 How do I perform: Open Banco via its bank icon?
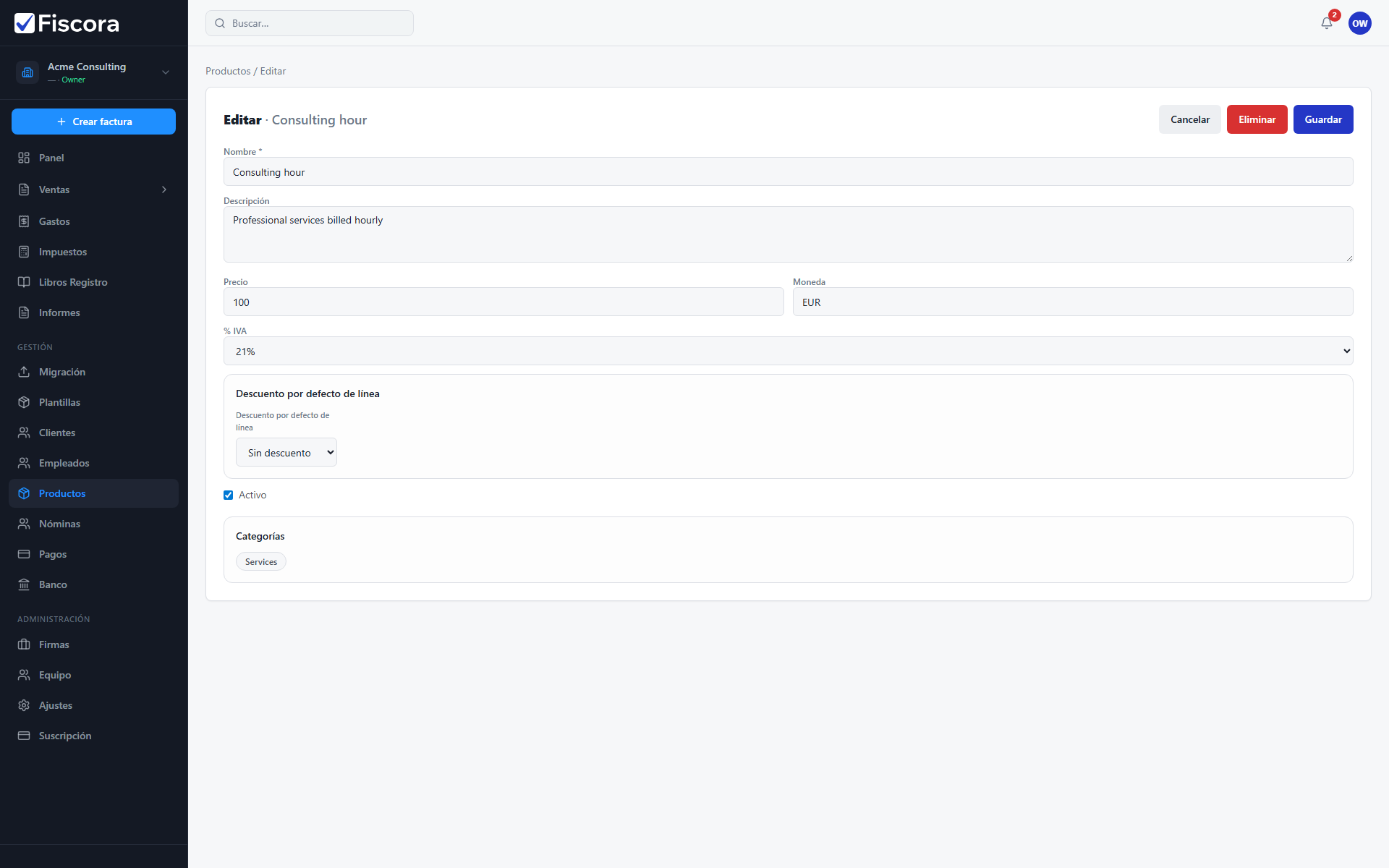(24, 584)
